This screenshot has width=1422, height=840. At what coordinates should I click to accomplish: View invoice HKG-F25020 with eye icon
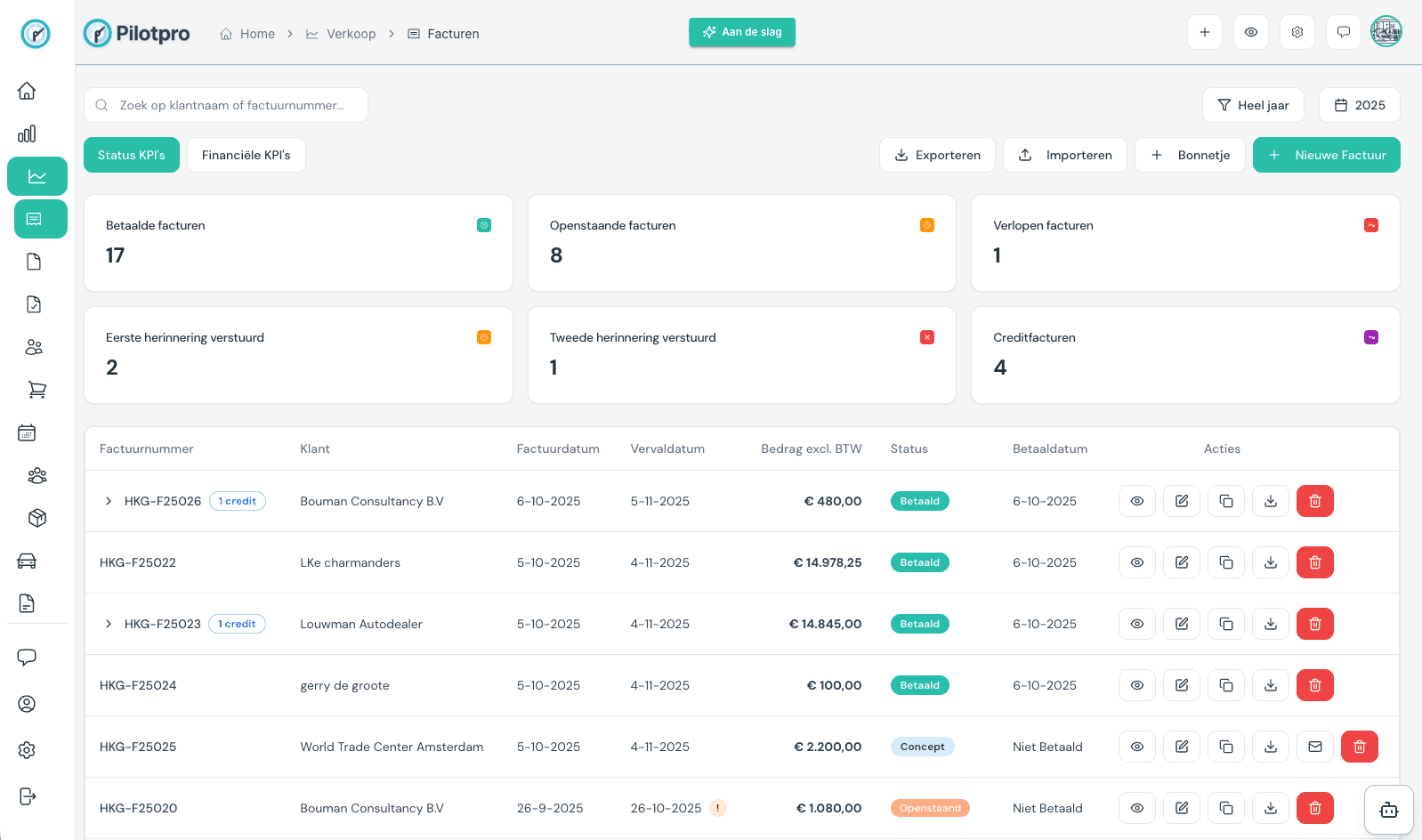click(1136, 808)
